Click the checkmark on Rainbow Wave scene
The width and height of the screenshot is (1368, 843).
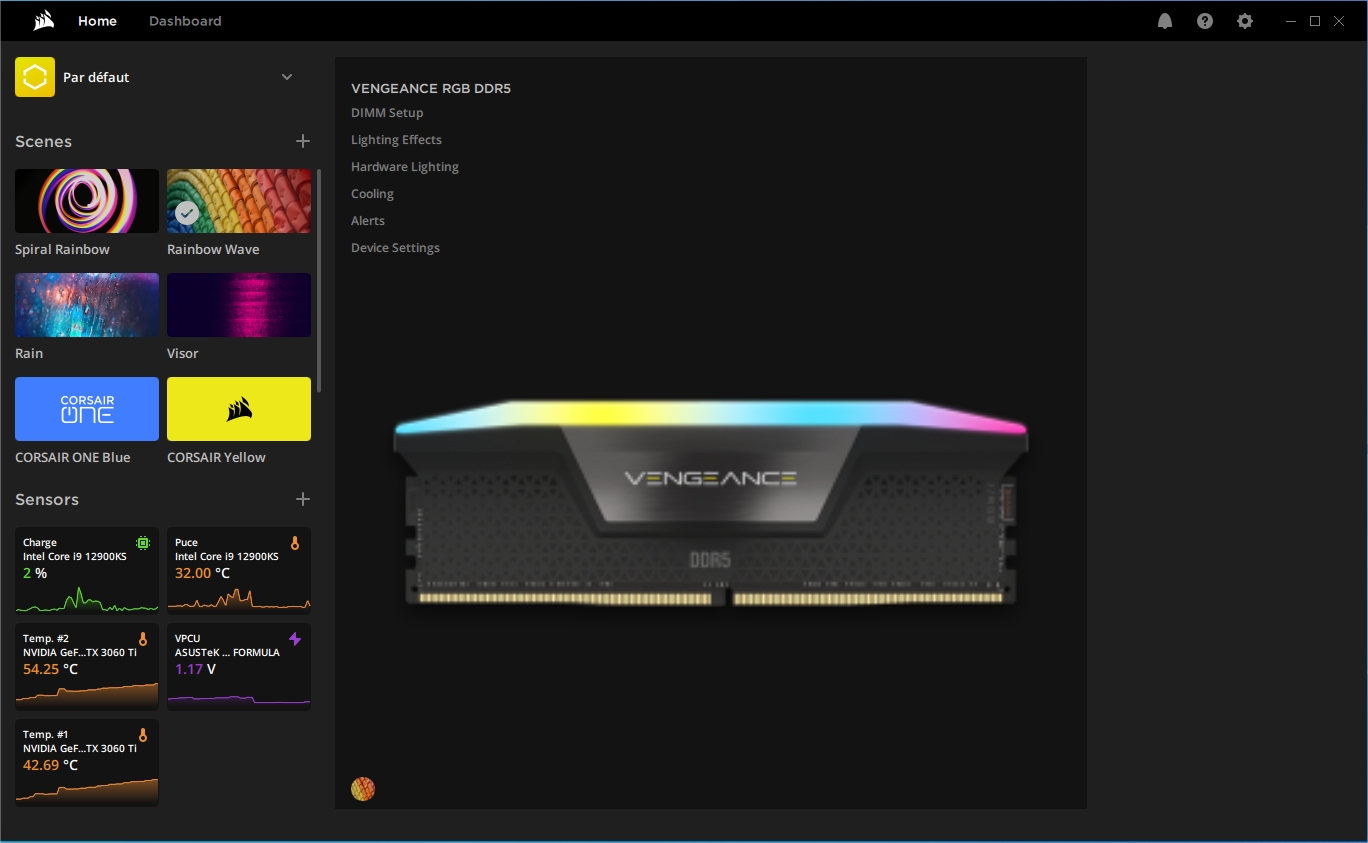pos(186,213)
